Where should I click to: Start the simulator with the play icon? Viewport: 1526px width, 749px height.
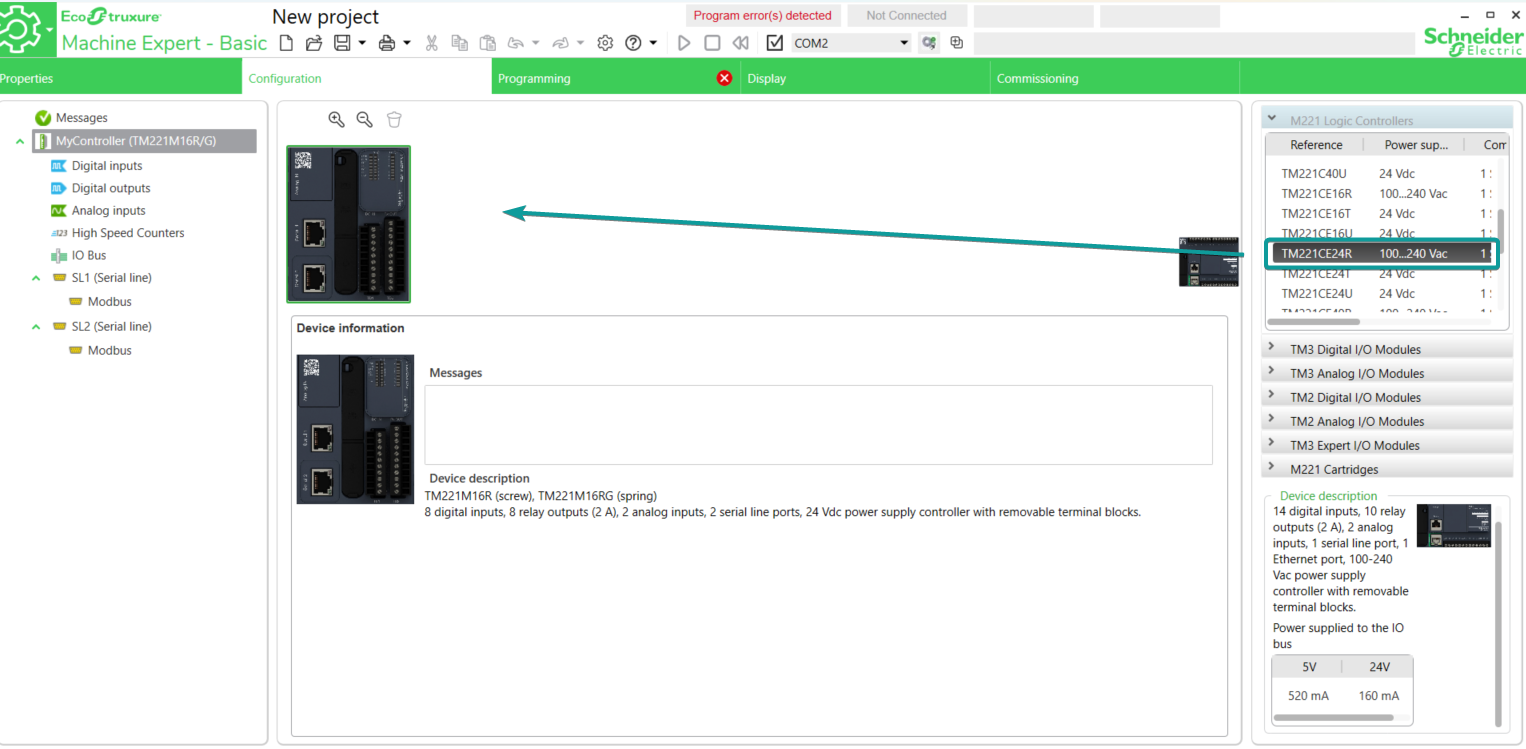[x=684, y=43]
